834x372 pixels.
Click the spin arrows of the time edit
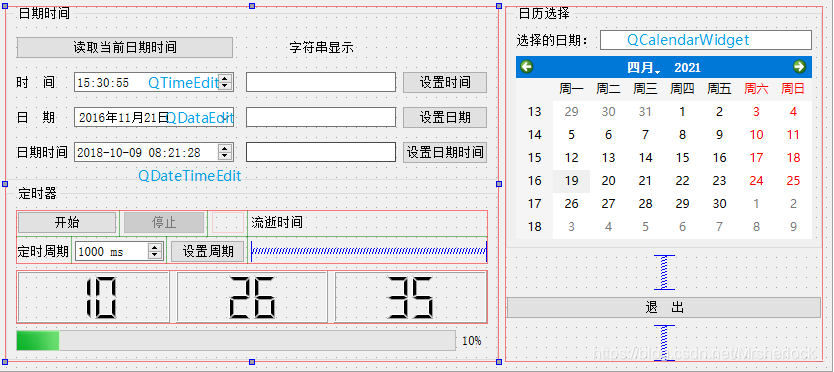pyautogui.click(x=225, y=82)
